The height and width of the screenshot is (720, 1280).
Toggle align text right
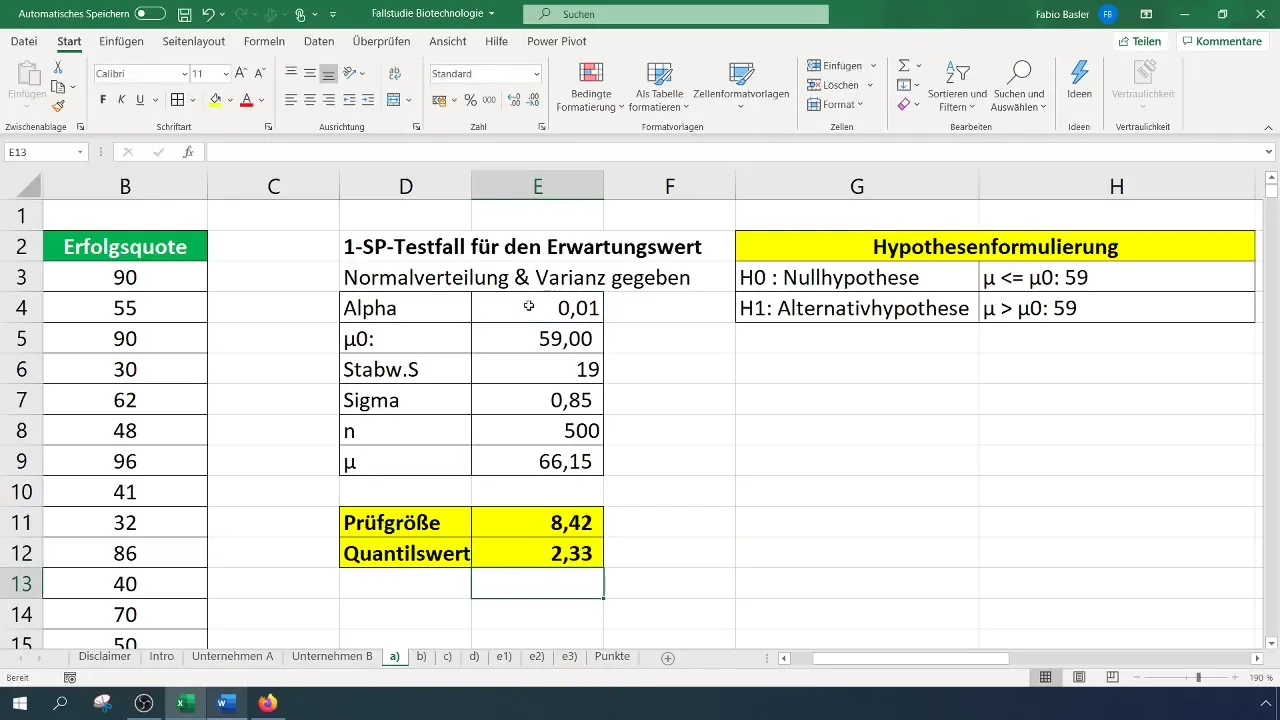coord(328,100)
